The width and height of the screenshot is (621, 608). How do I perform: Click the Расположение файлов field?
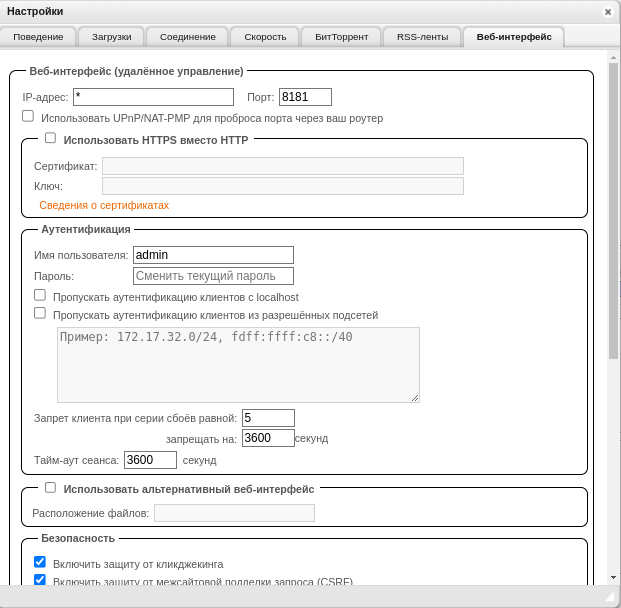234,513
